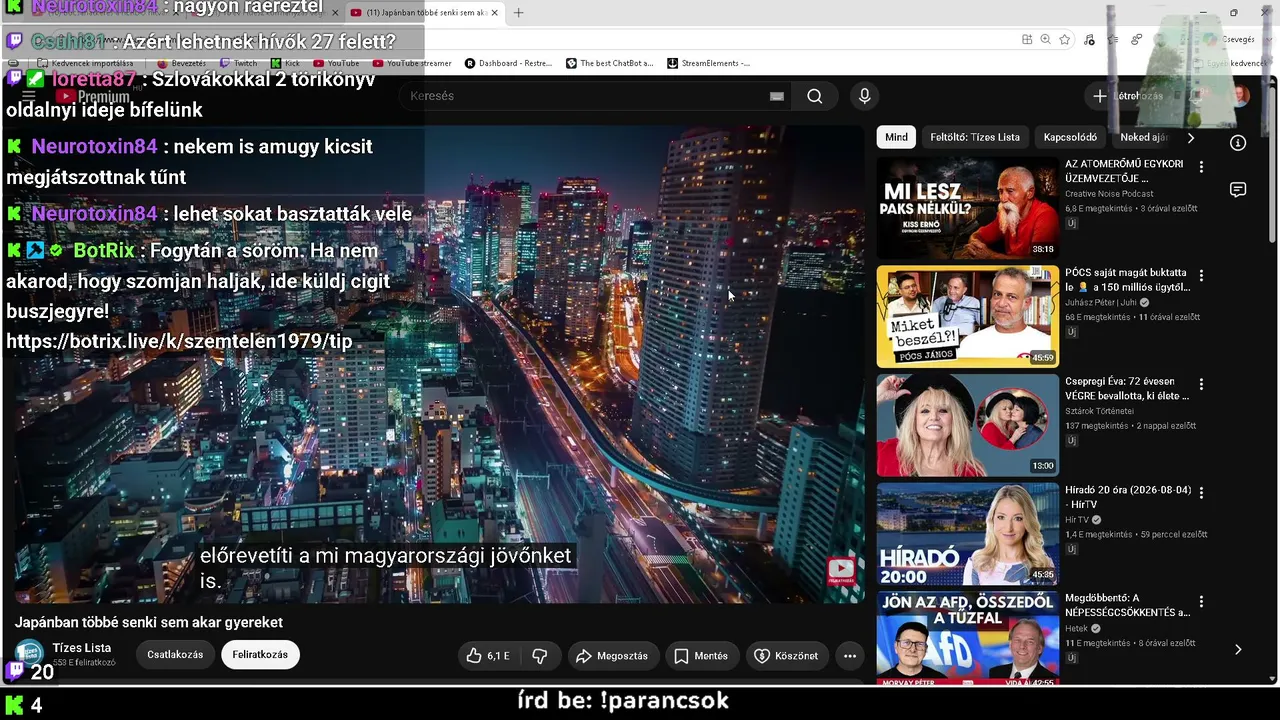Open options for Csepregi Éva video
Viewport: 1280px width, 720px height.
[1201, 384]
